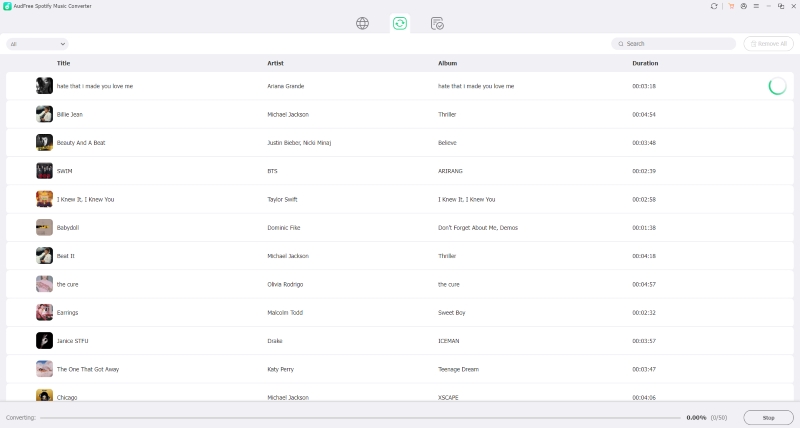Screen dimensions: 800x428
Task: Click the title 'Chicago'
Action: (67, 397)
